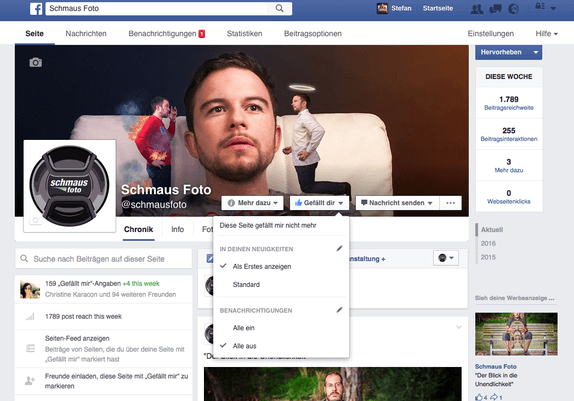Click Christine Karacon friend thumbnail
The width and height of the screenshot is (574, 401).
(x=30, y=289)
